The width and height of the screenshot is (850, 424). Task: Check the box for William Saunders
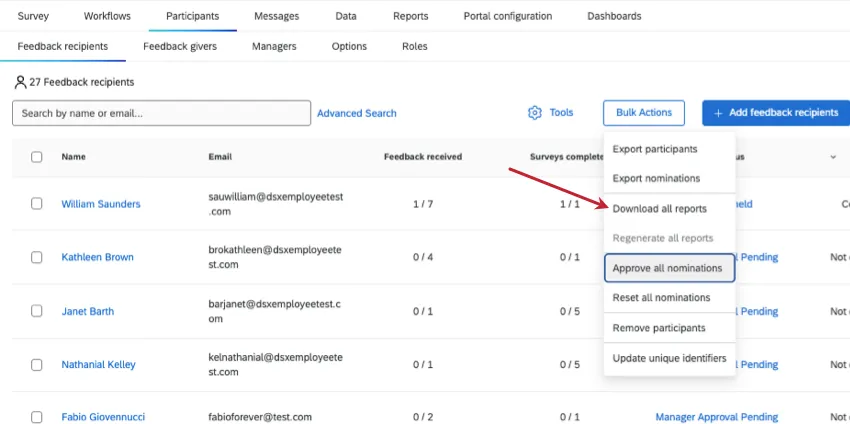(36, 203)
